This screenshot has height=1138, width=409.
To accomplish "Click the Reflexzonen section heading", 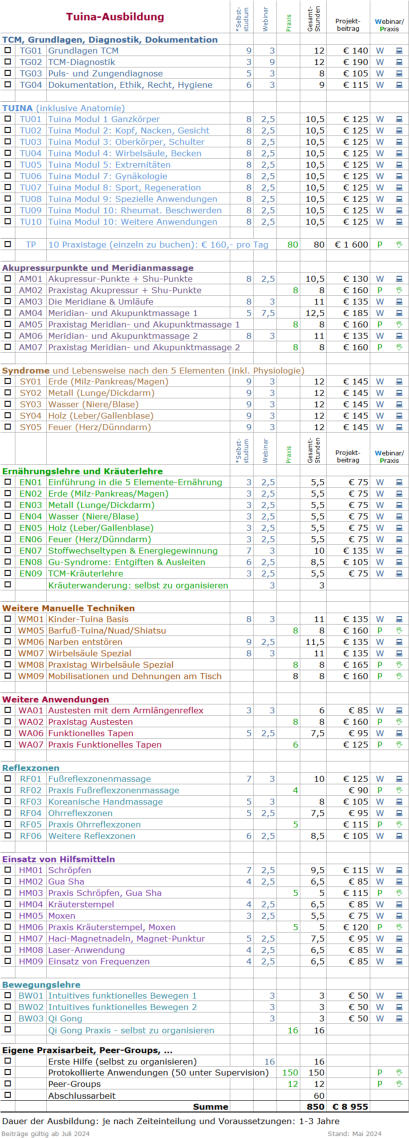I will [30, 767].
